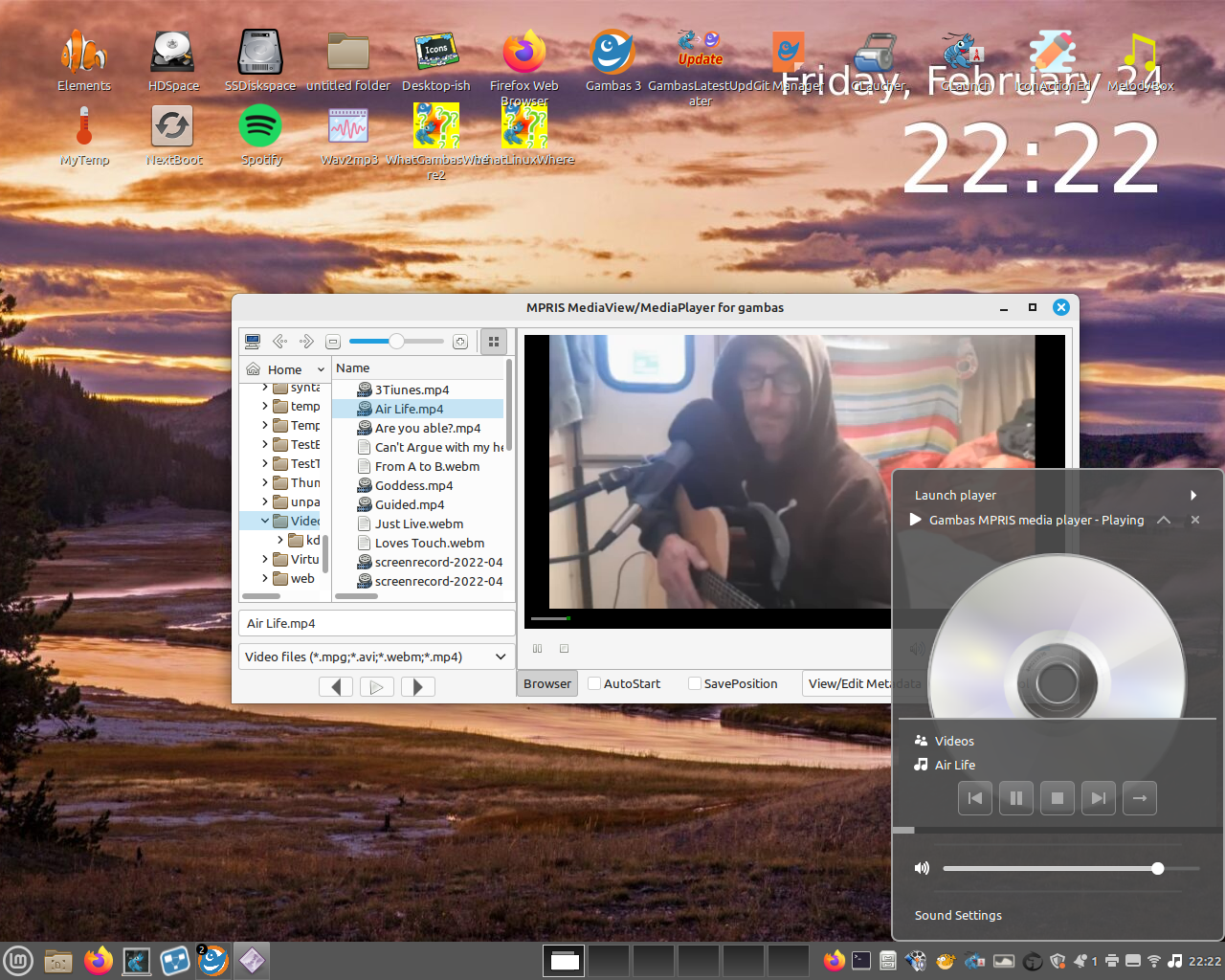
Task: Click next track arrow below file browser
Action: pyautogui.click(x=418, y=686)
